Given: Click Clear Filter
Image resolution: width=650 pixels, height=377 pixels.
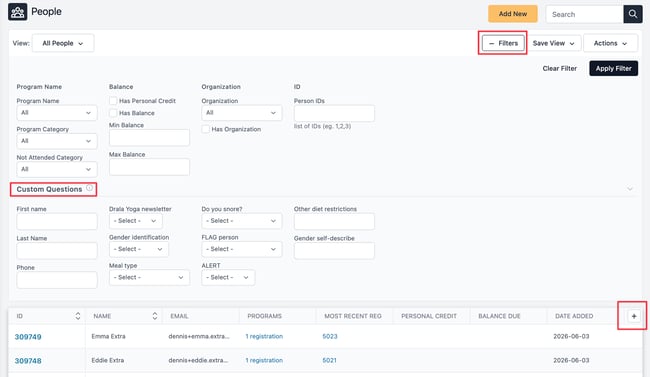Looking at the screenshot, I should tap(560, 68).
